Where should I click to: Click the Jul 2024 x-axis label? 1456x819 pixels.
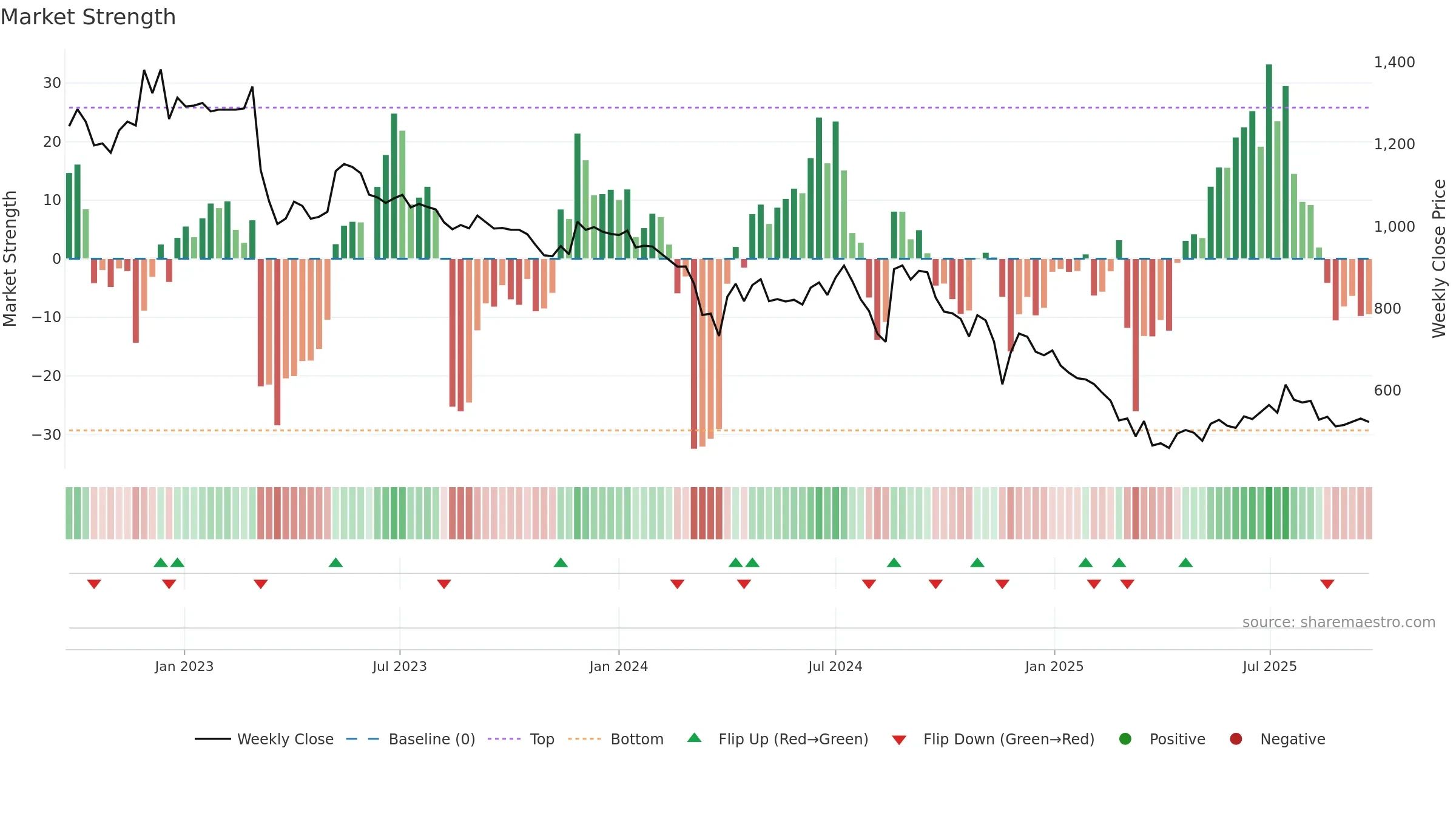click(835, 666)
